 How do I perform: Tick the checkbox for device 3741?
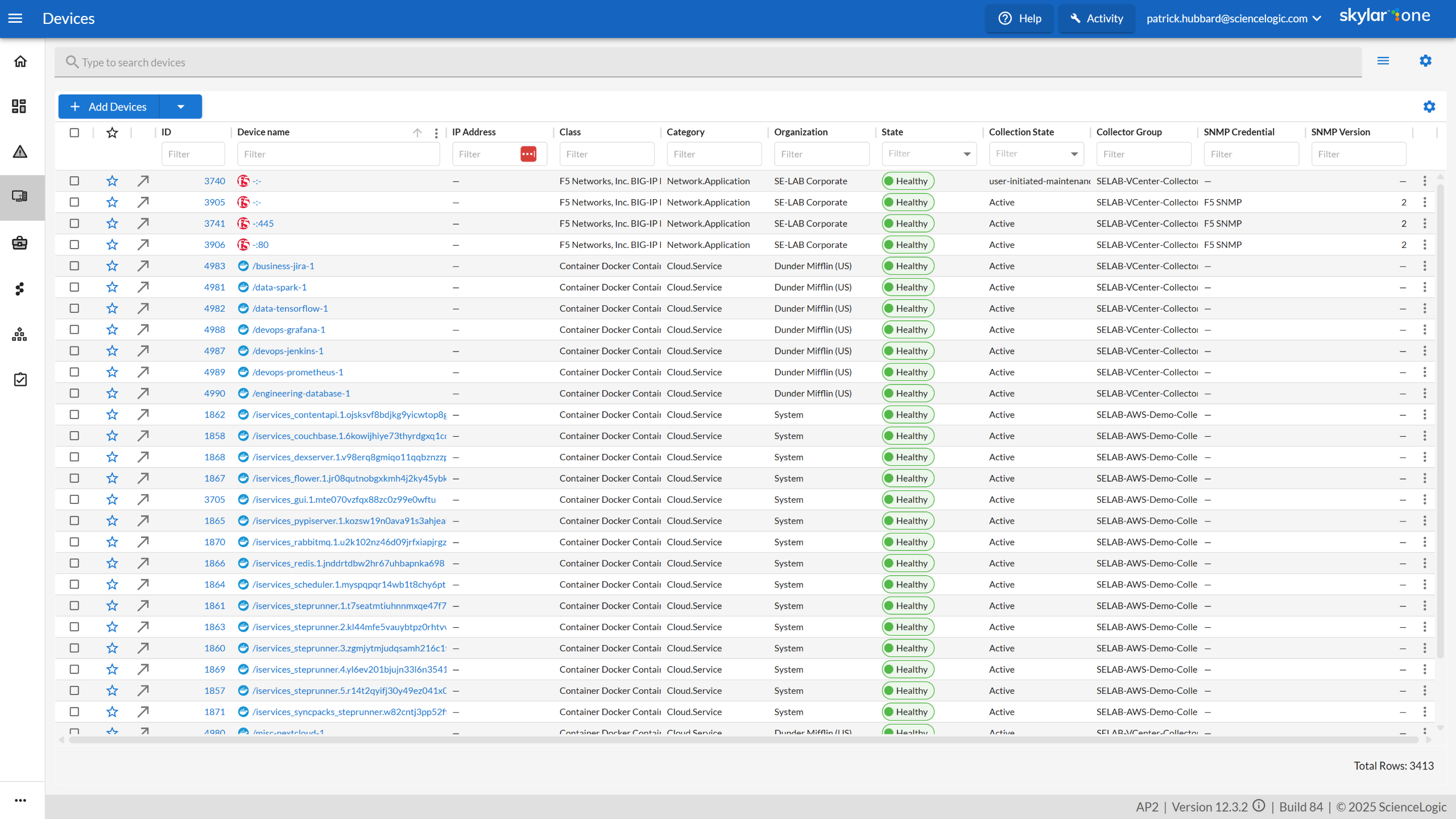click(x=75, y=224)
